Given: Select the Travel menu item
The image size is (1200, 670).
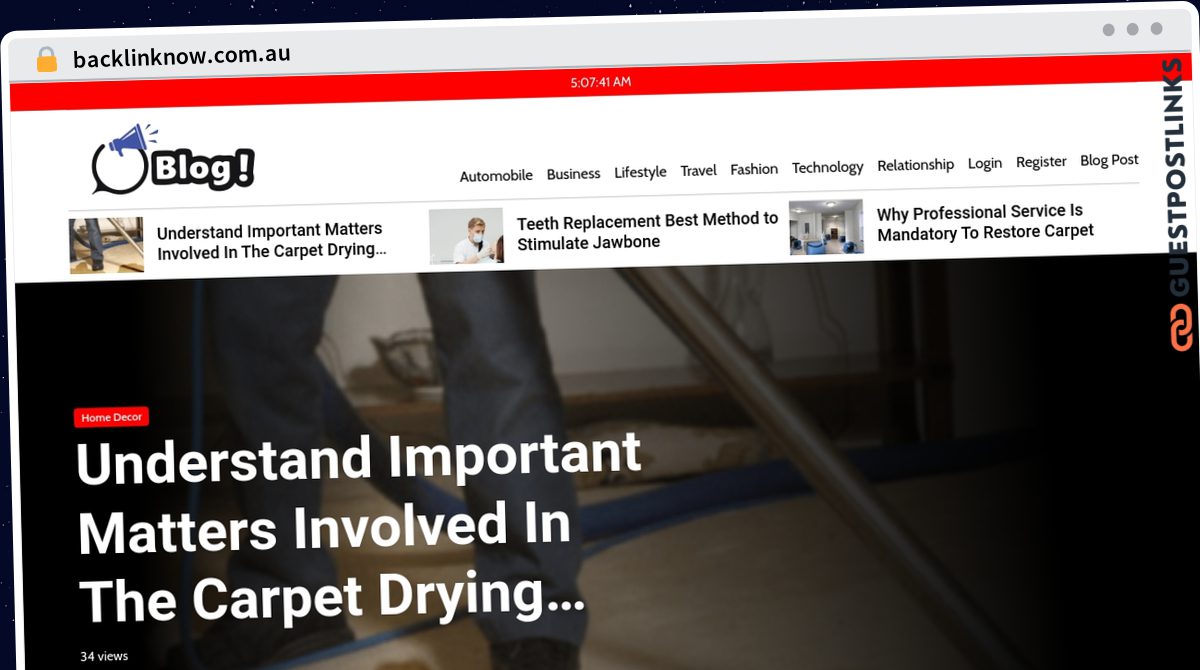Looking at the screenshot, I should coord(698,171).
